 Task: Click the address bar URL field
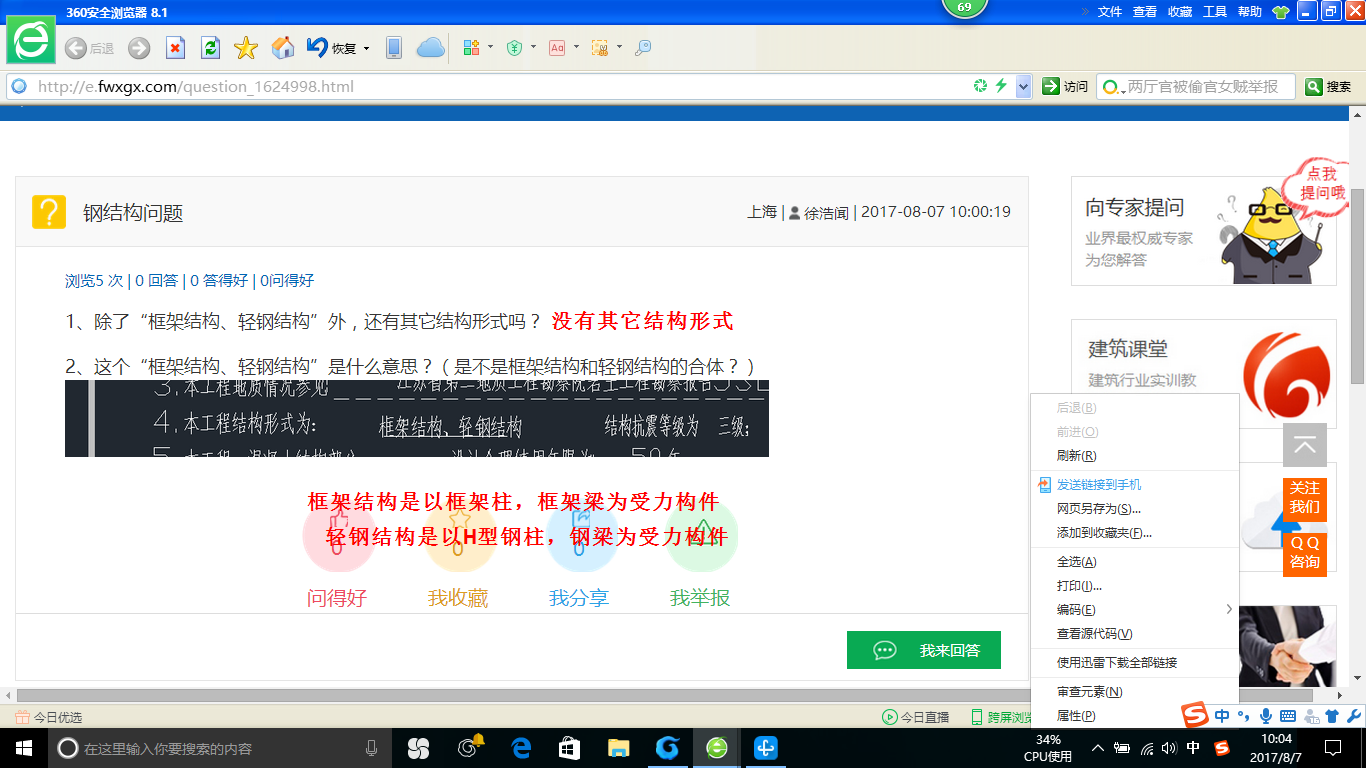[x=500, y=87]
